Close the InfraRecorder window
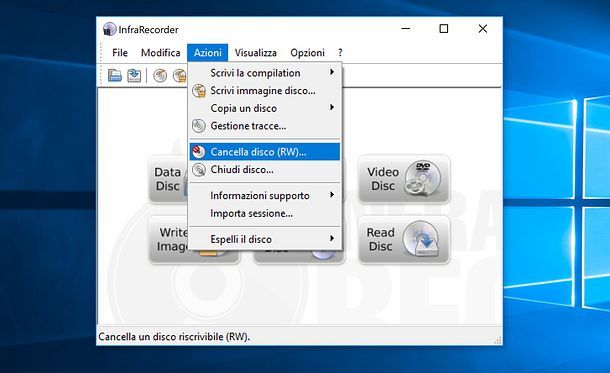610x373 pixels. click(483, 29)
